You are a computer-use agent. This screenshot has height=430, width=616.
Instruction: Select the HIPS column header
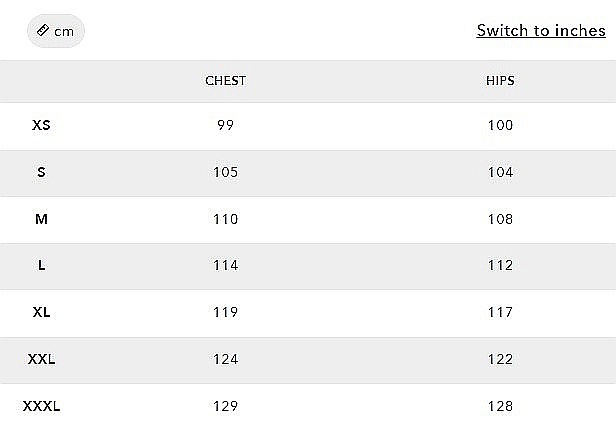500,80
